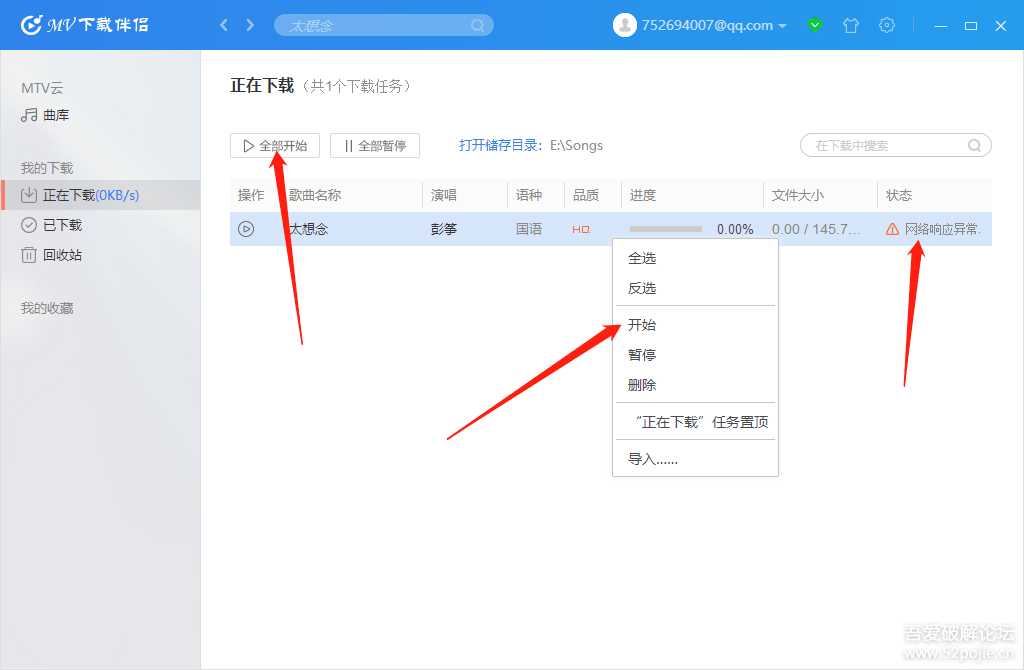Viewport: 1024px width, 670px height.
Task: Click the magnifier icon in top search bar
Action: point(478,25)
